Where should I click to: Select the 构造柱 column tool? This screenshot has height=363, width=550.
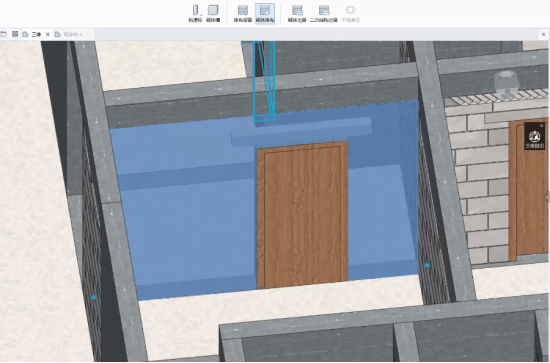pyautogui.click(x=195, y=14)
